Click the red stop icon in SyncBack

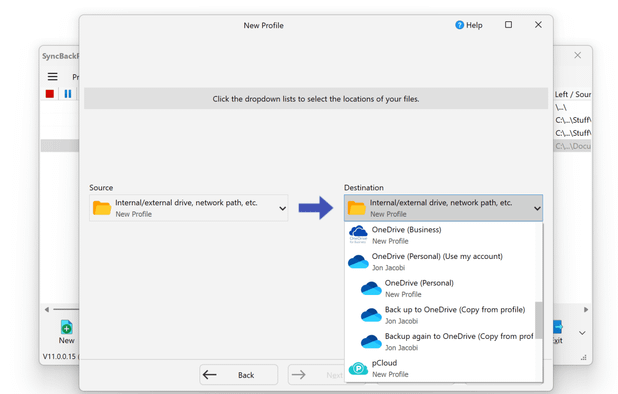(50, 94)
